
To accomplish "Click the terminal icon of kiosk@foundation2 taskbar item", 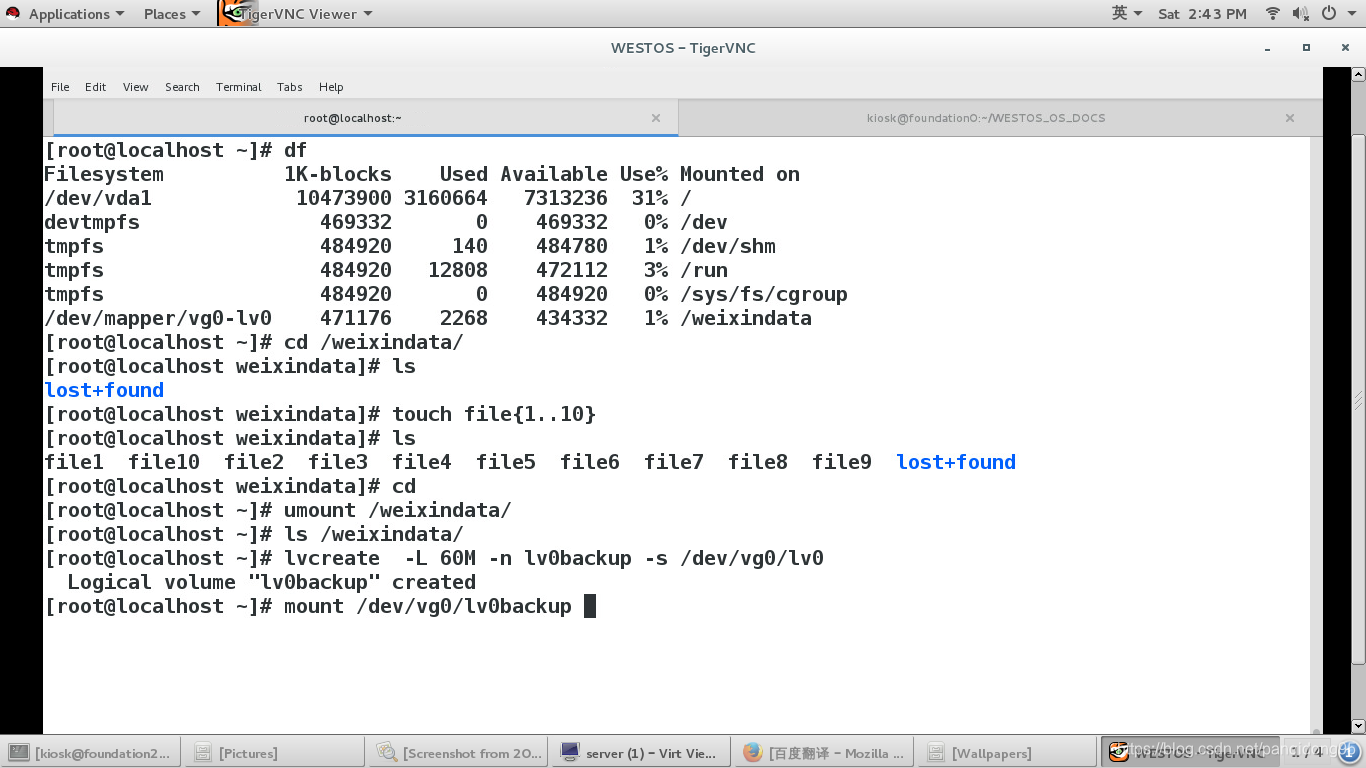I will point(19,753).
